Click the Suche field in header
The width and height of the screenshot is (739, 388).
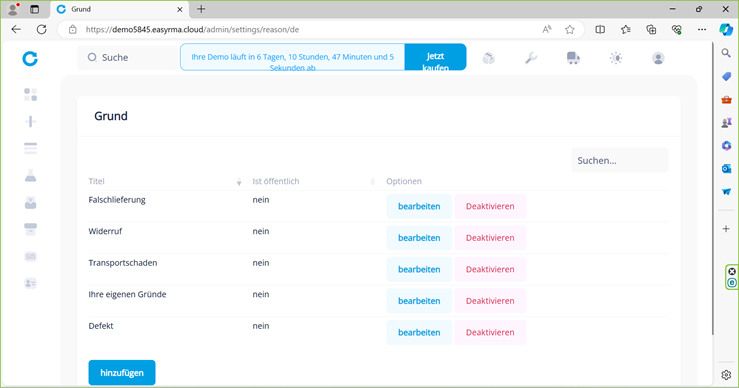tap(128, 57)
